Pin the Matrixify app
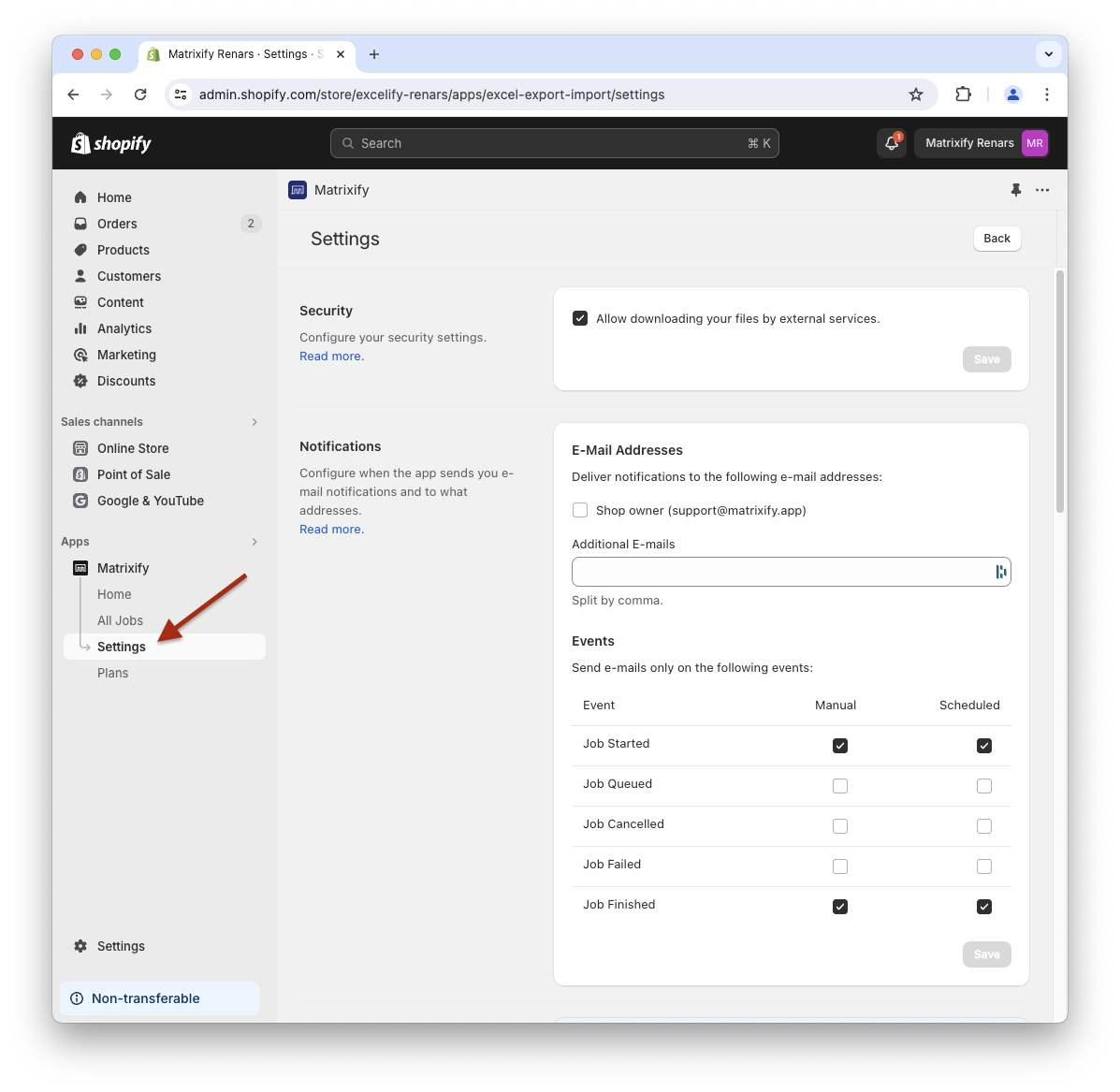1120x1092 pixels. click(x=1016, y=190)
